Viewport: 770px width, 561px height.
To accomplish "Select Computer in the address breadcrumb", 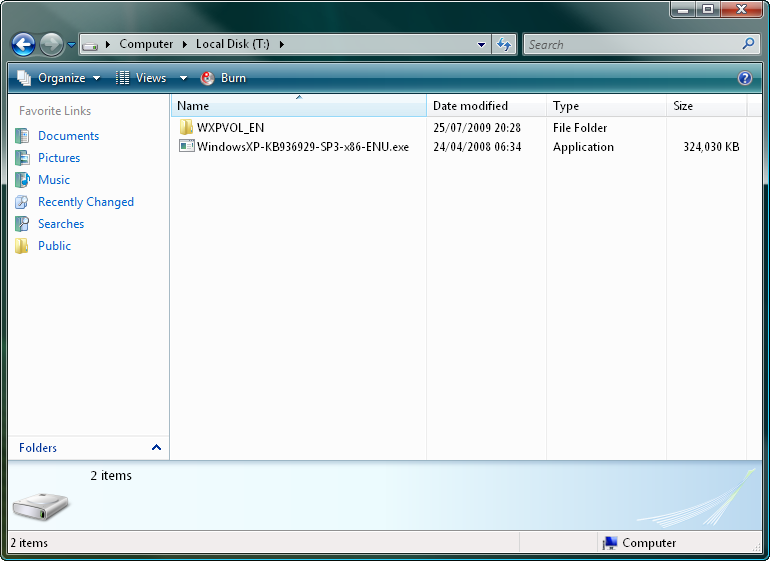I will tap(146, 44).
